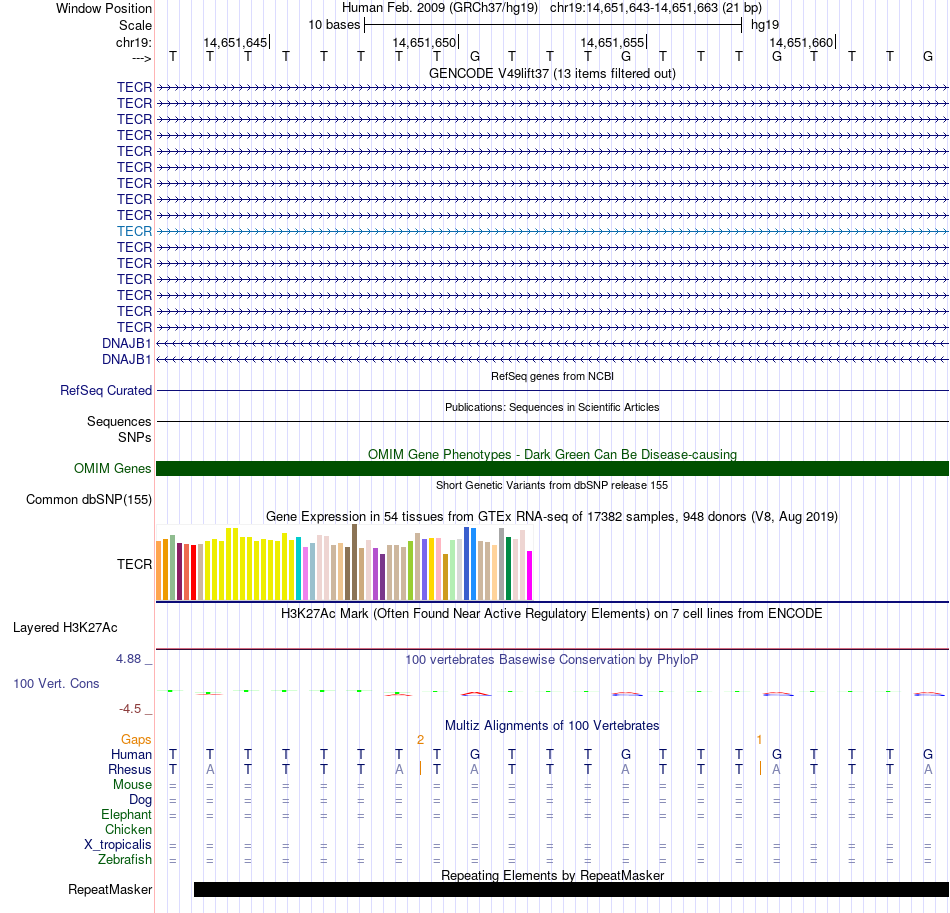Click the magenta bar in GTEx chart
The height and width of the screenshot is (913, 950).
[530, 576]
